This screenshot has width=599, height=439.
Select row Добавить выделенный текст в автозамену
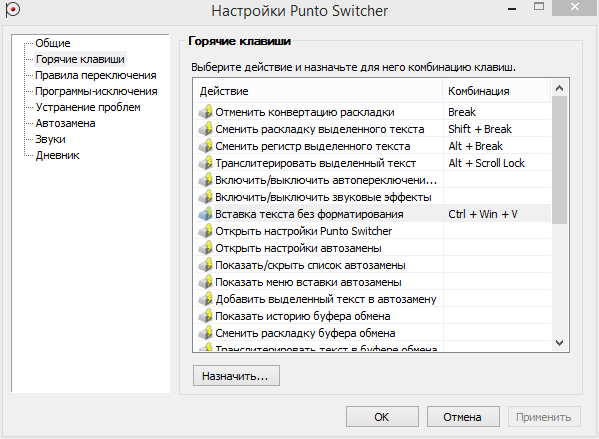372,299
